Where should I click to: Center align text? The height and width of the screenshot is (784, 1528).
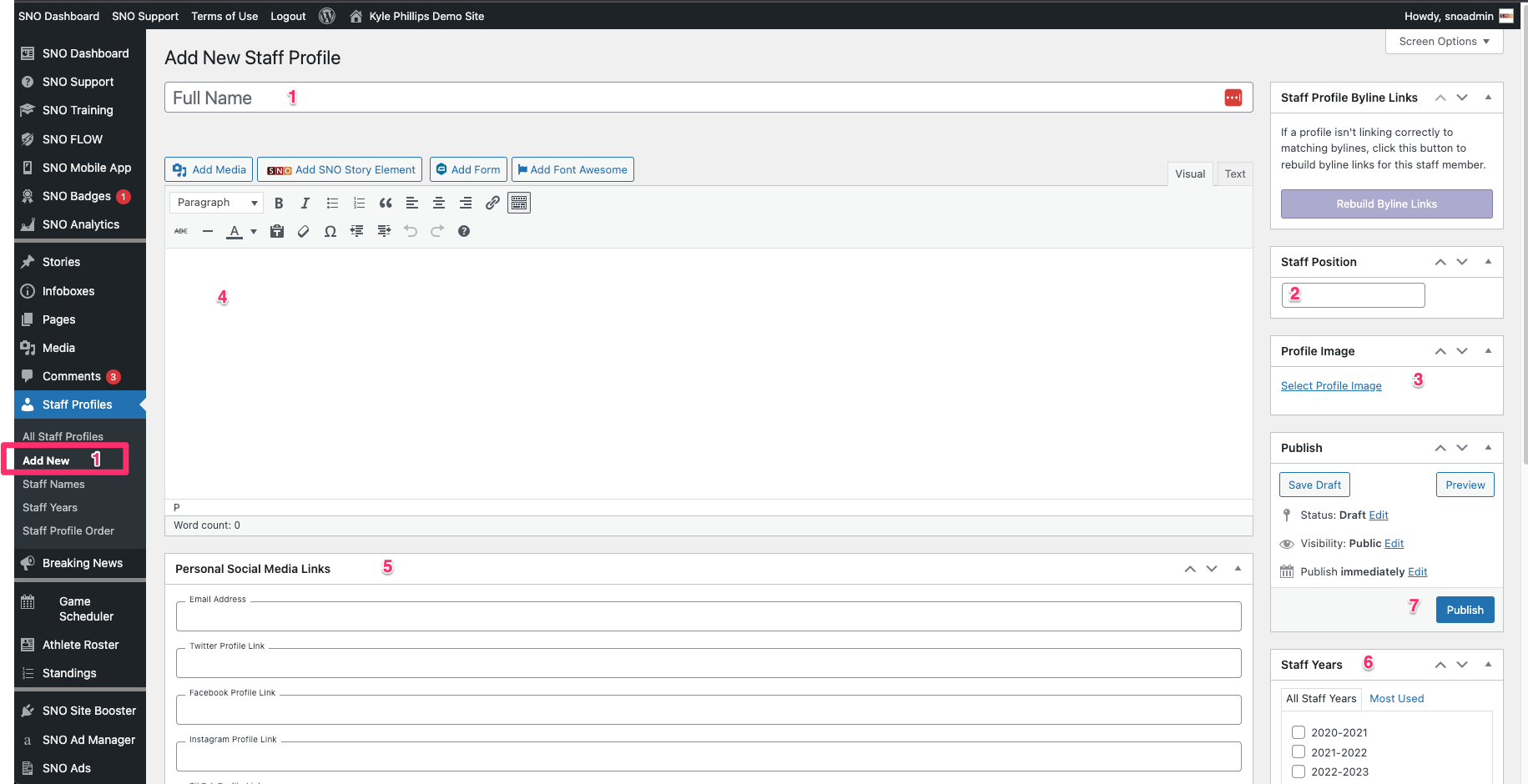[439, 203]
